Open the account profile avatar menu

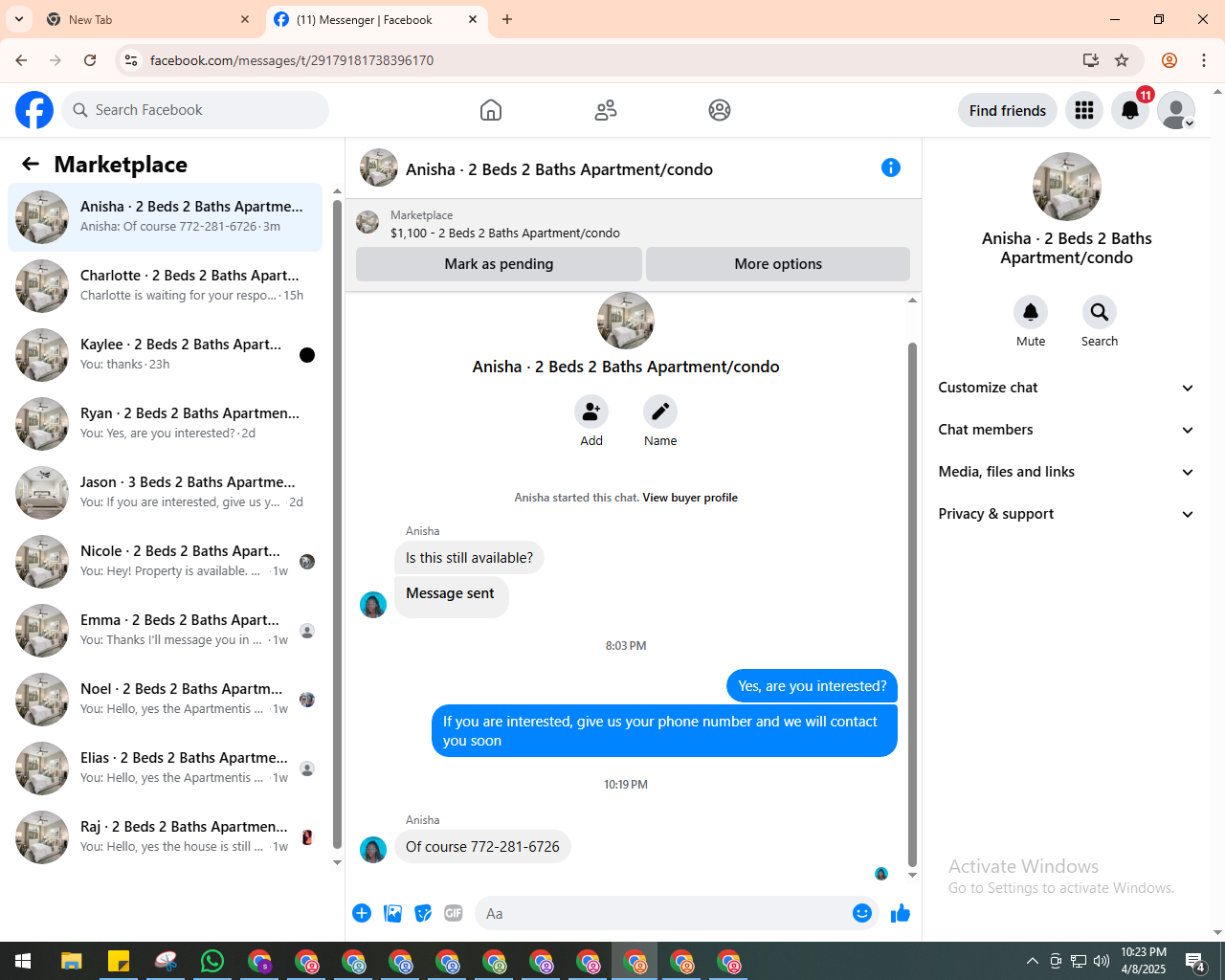tap(1176, 111)
